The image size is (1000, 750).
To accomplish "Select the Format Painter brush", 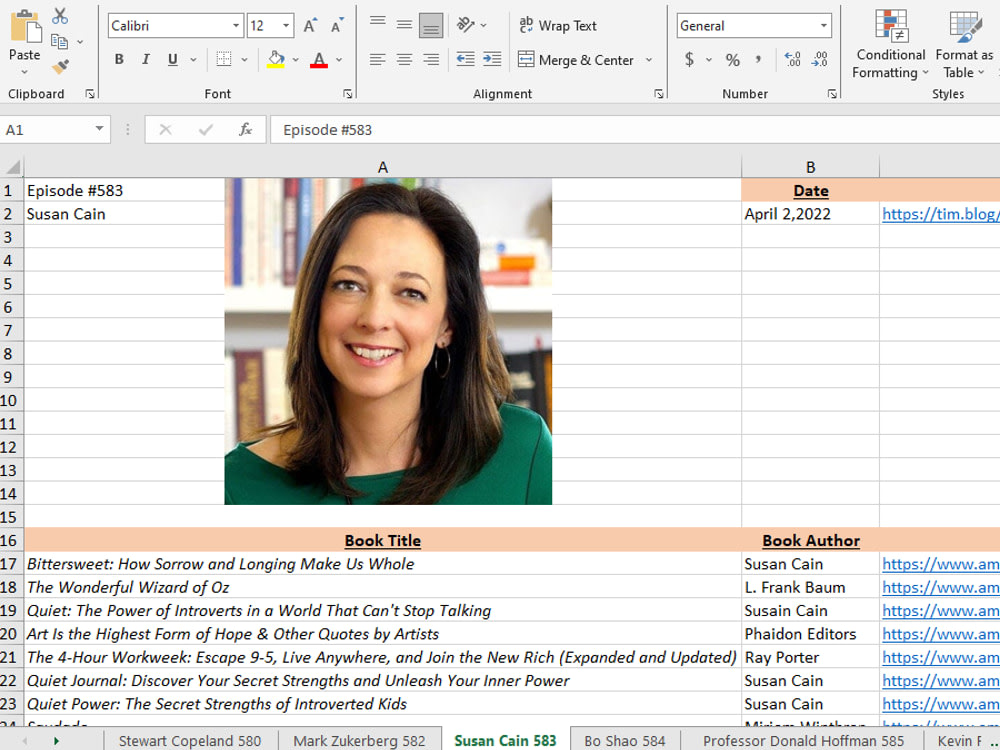I will click(61, 66).
